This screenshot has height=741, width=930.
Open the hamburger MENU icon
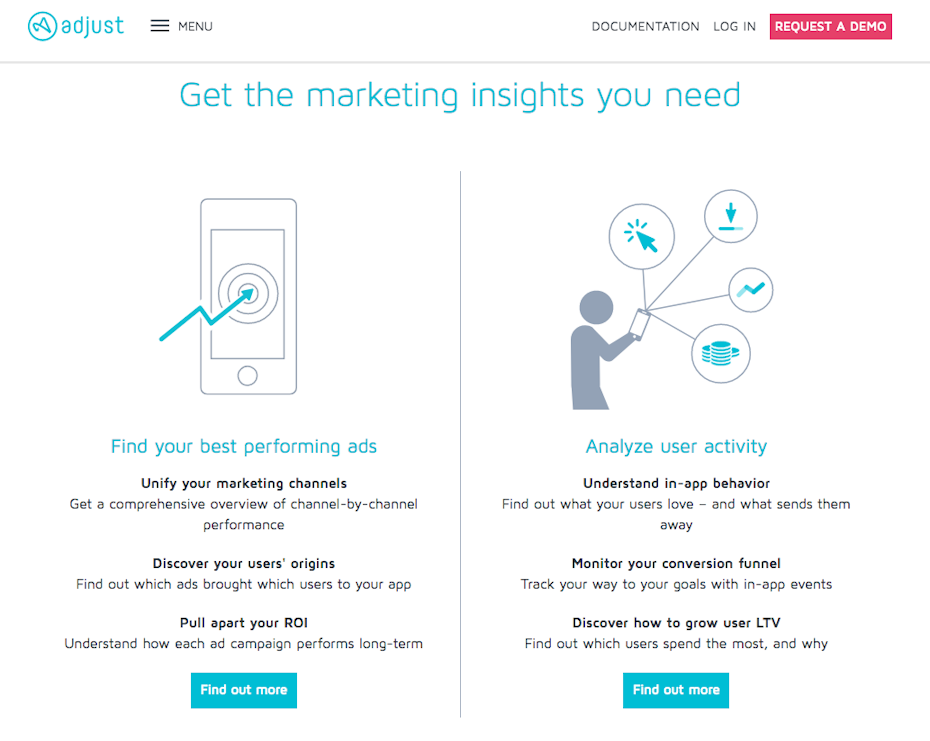tap(160, 26)
